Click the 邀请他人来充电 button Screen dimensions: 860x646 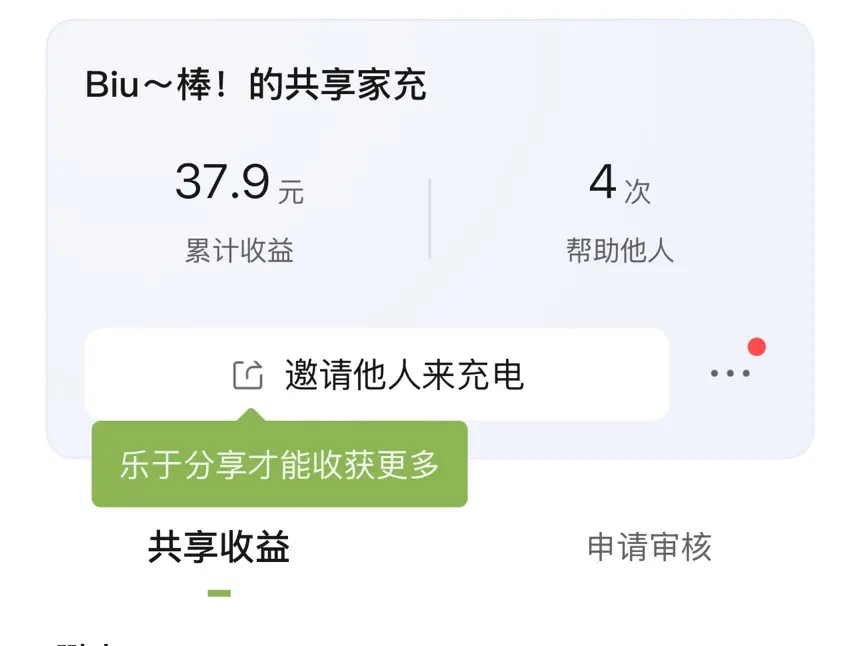[377, 375]
